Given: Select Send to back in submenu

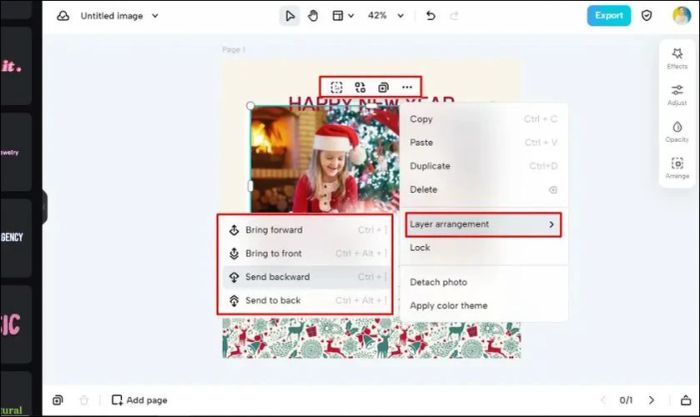Looking at the screenshot, I should (x=306, y=300).
